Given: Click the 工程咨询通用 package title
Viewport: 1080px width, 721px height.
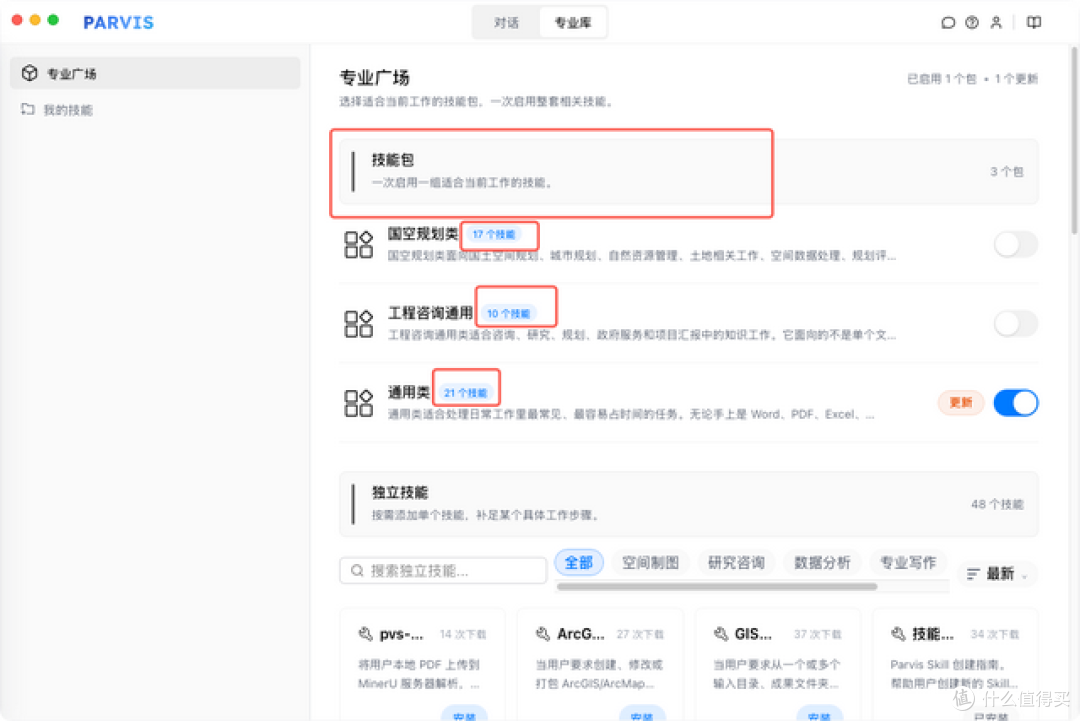Looking at the screenshot, I should [x=430, y=313].
